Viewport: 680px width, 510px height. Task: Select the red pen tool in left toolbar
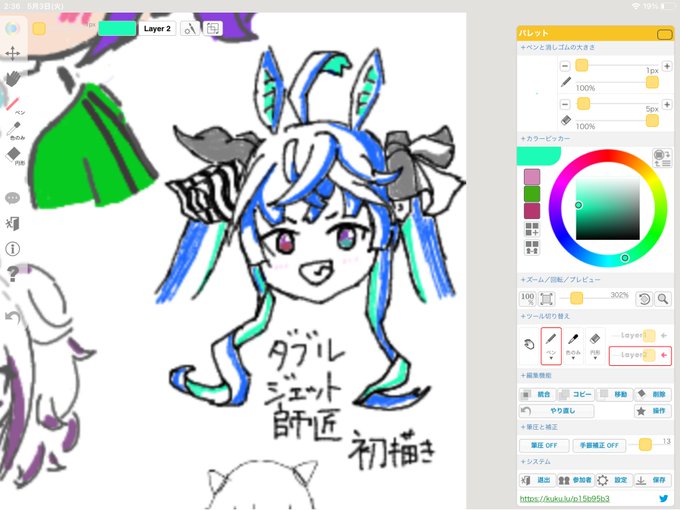[13, 105]
